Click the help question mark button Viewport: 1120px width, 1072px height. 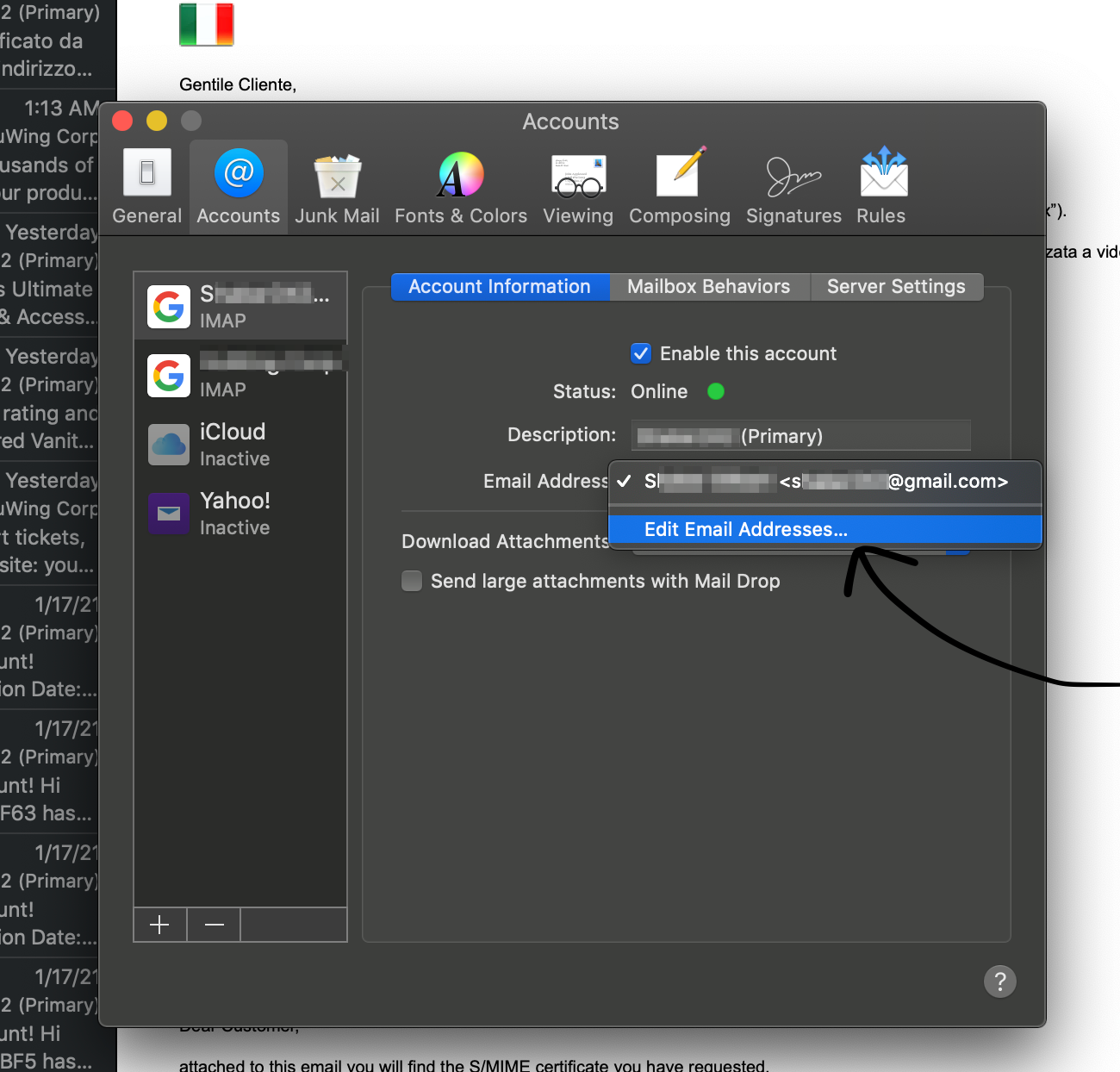coord(999,981)
